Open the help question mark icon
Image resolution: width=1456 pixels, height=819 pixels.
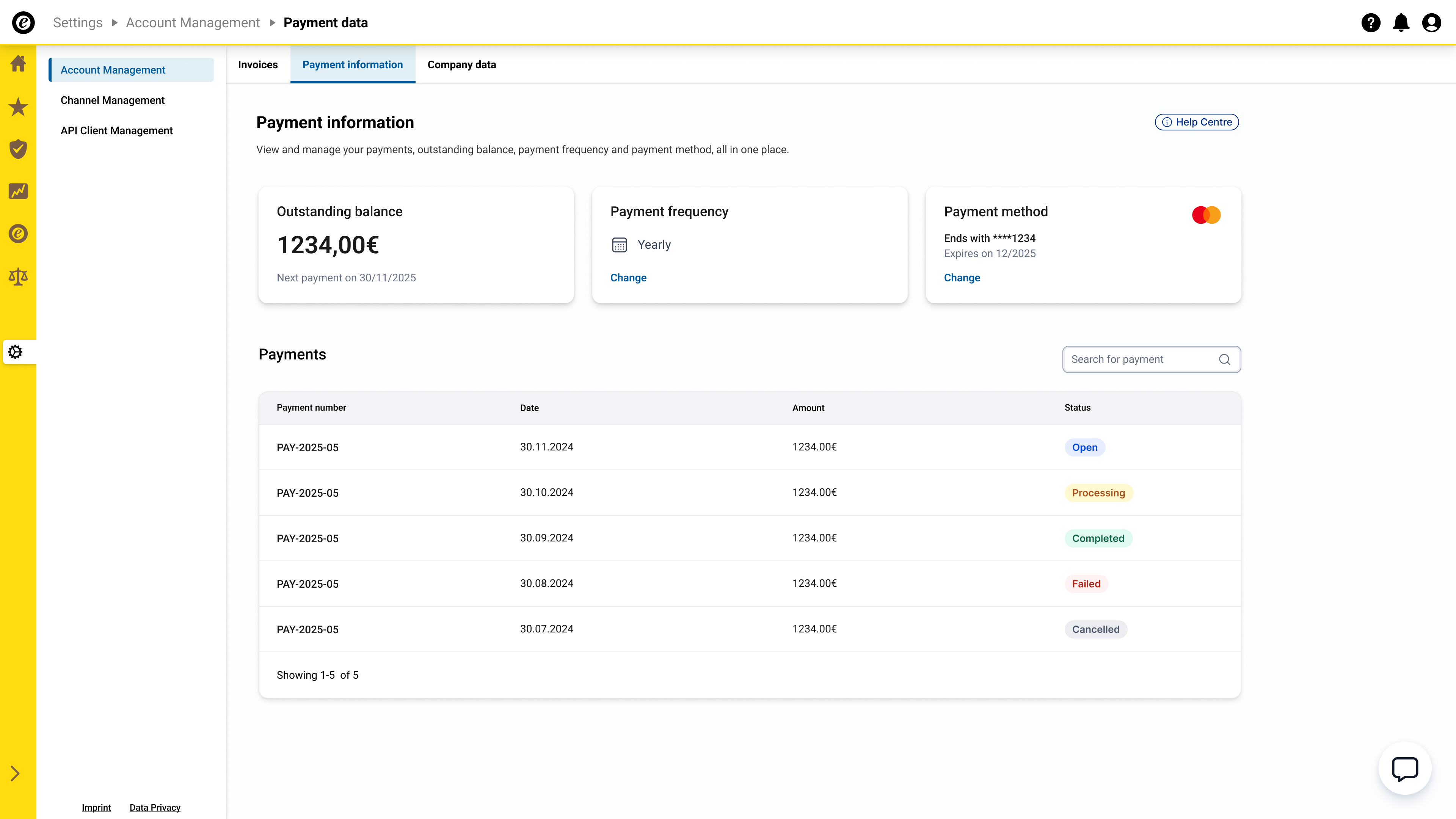[x=1371, y=23]
